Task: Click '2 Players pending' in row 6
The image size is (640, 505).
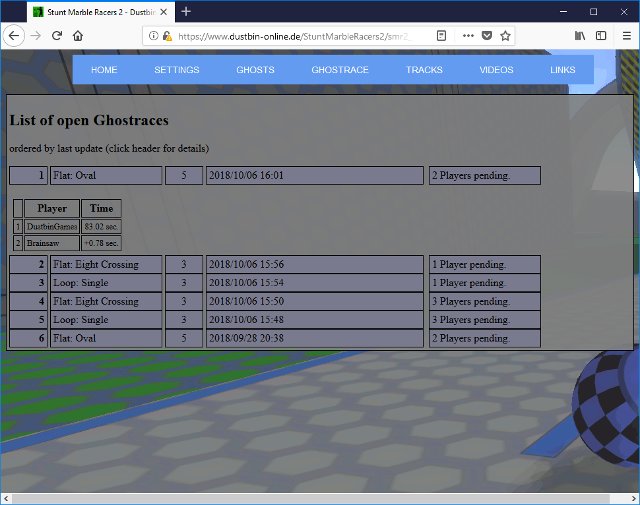Action: click(485, 338)
